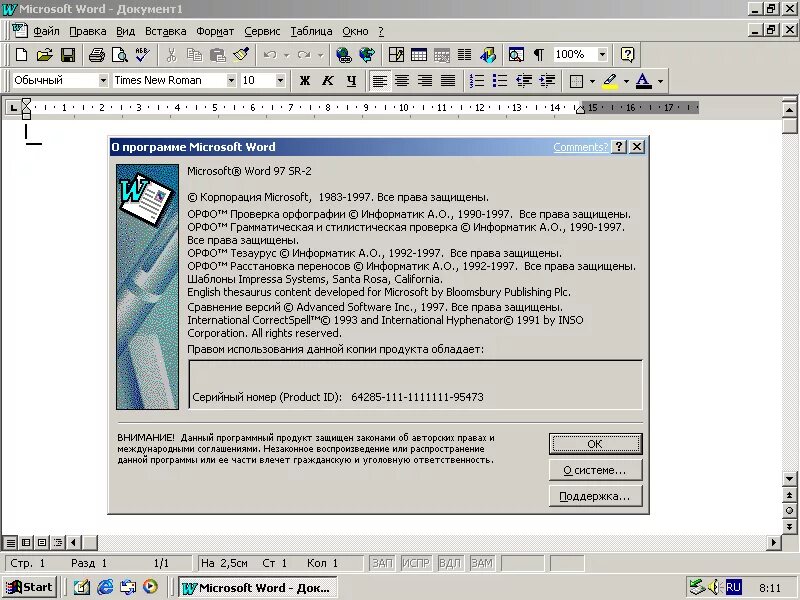Insert a hyperlink with the globe-chain icon
The height and width of the screenshot is (600, 800).
(344, 55)
